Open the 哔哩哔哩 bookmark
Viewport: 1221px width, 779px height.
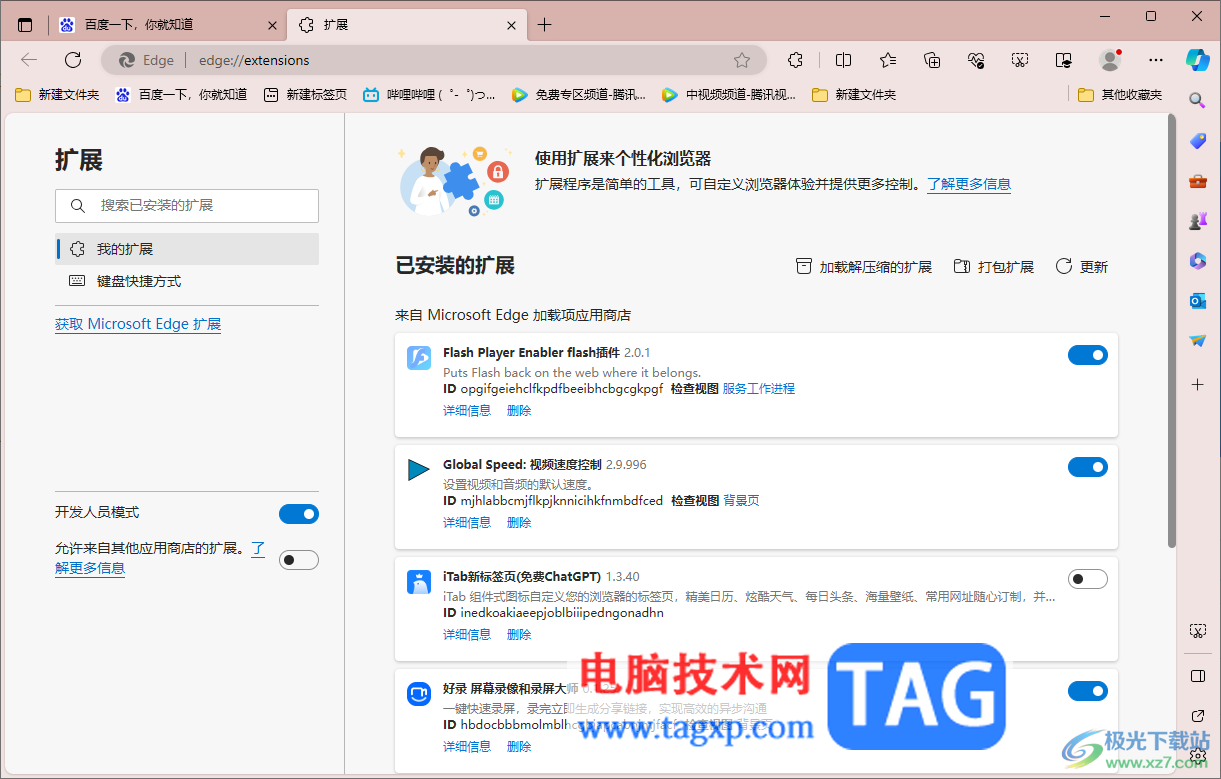point(429,95)
